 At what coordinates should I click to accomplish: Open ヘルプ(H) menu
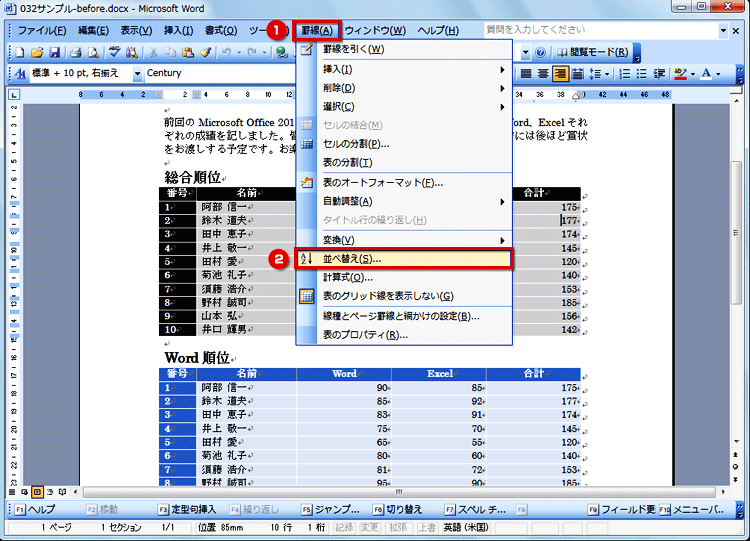438,31
